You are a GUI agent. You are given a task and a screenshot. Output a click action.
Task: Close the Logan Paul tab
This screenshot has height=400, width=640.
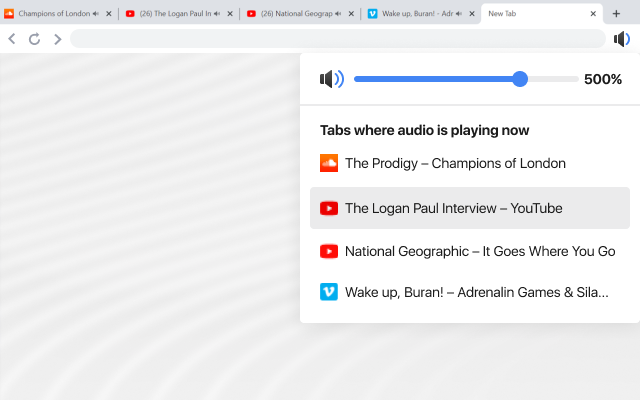230,13
